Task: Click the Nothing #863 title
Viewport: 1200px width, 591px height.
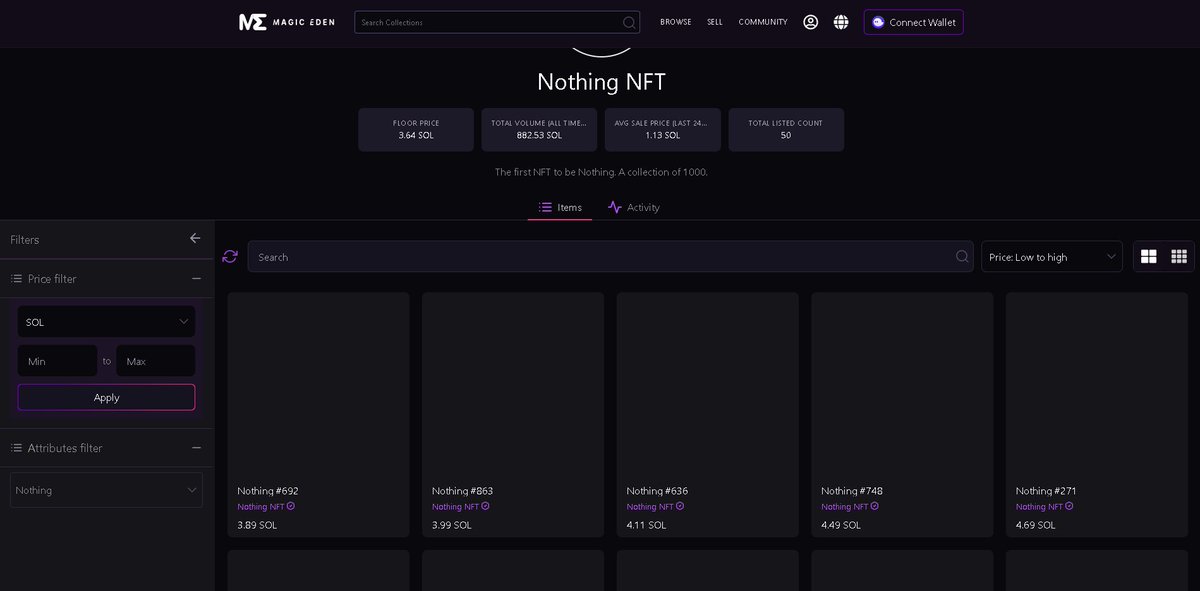Action: (462, 491)
